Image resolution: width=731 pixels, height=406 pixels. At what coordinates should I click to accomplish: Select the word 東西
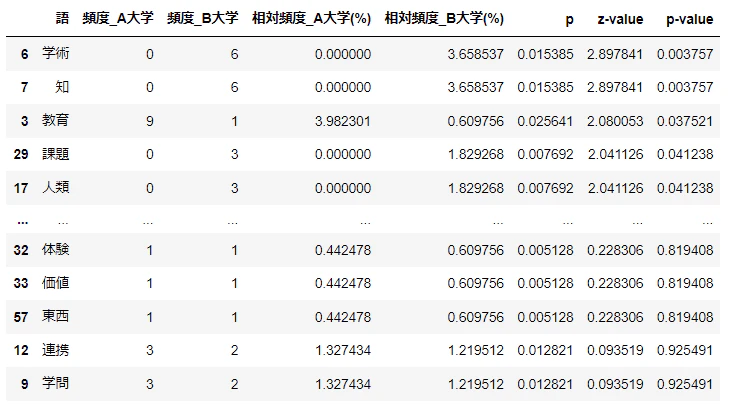55,317
